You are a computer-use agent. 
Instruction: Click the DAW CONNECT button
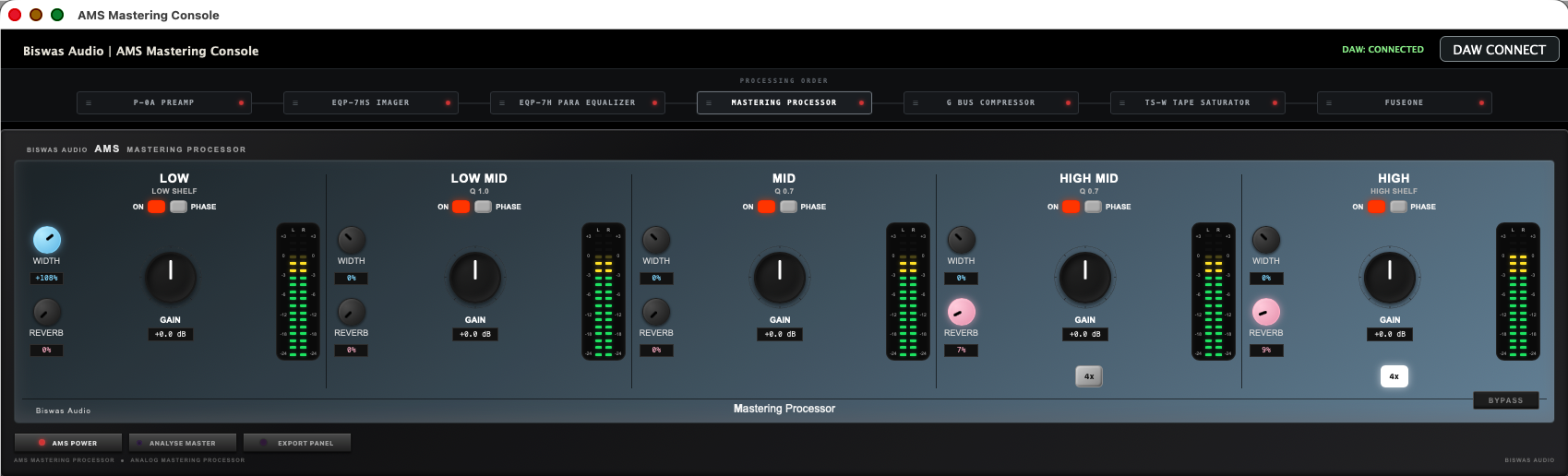point(1499,50)
